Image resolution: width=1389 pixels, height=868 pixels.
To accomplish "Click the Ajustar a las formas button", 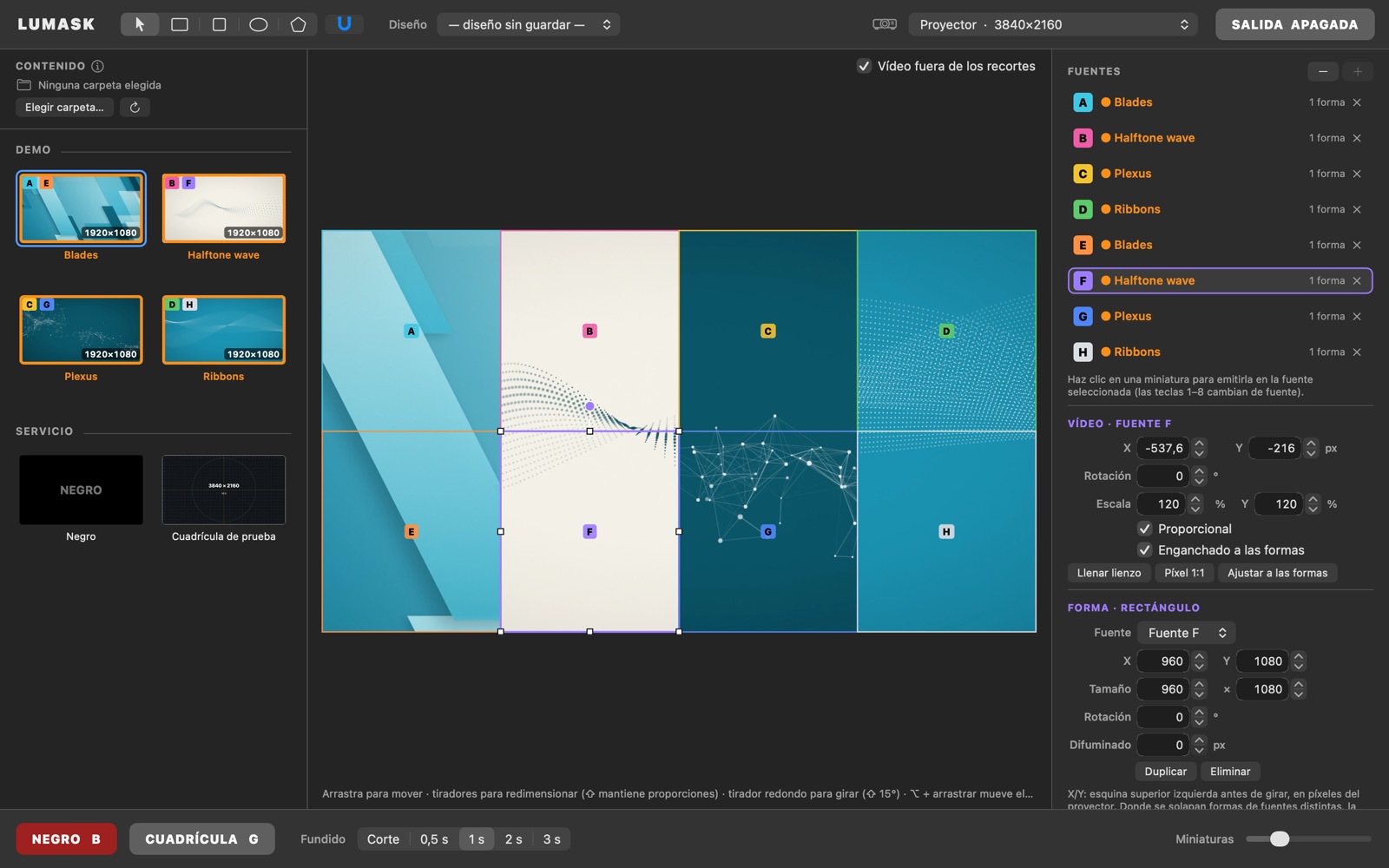I will tap(1277, 573).
